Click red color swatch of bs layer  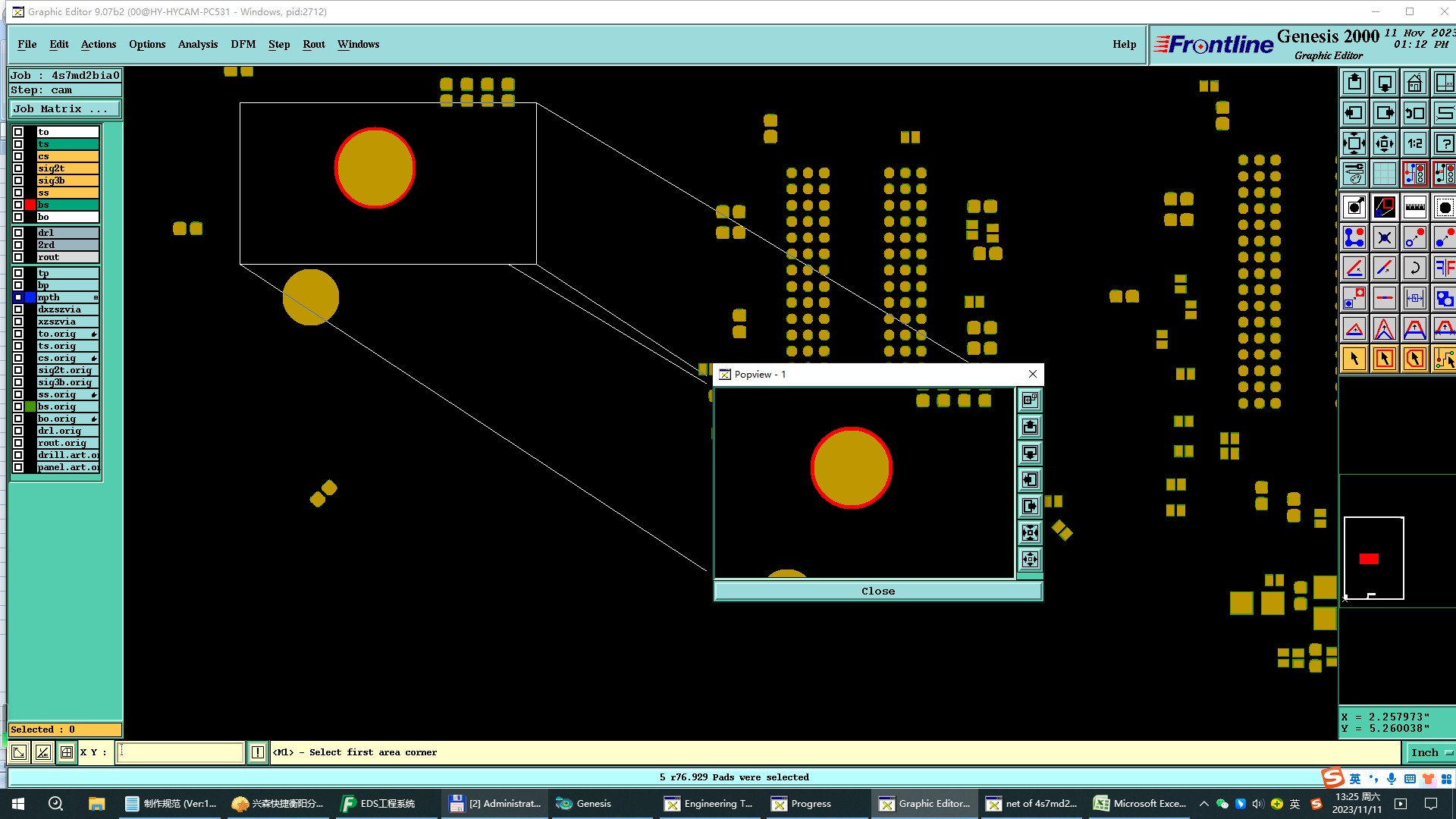30,205
